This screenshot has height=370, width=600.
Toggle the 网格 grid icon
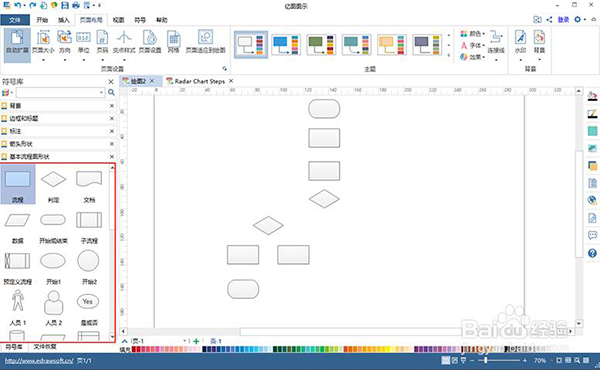click(173, 42)
